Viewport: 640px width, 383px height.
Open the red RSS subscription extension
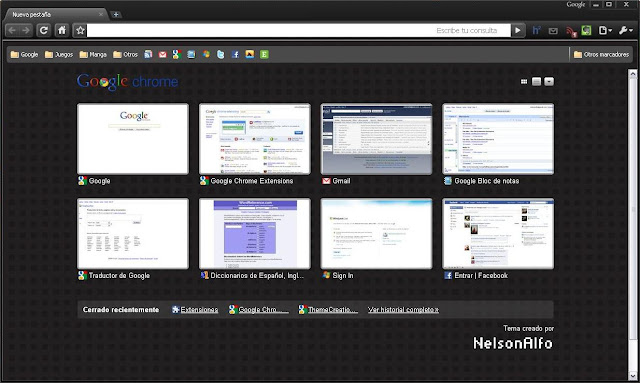click(571, 31)
